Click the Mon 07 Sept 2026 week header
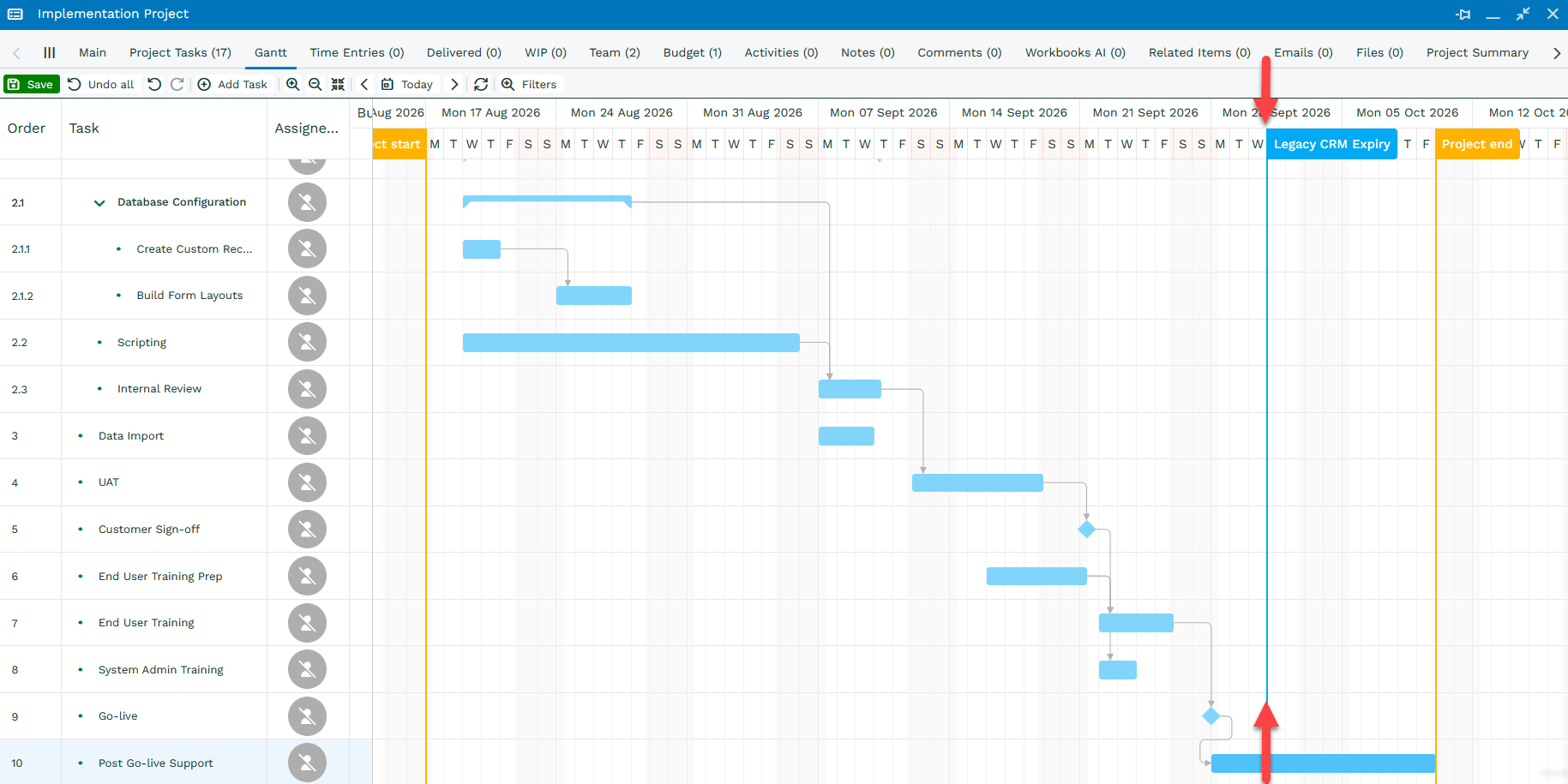1568x784 pixels. [884, 112]
